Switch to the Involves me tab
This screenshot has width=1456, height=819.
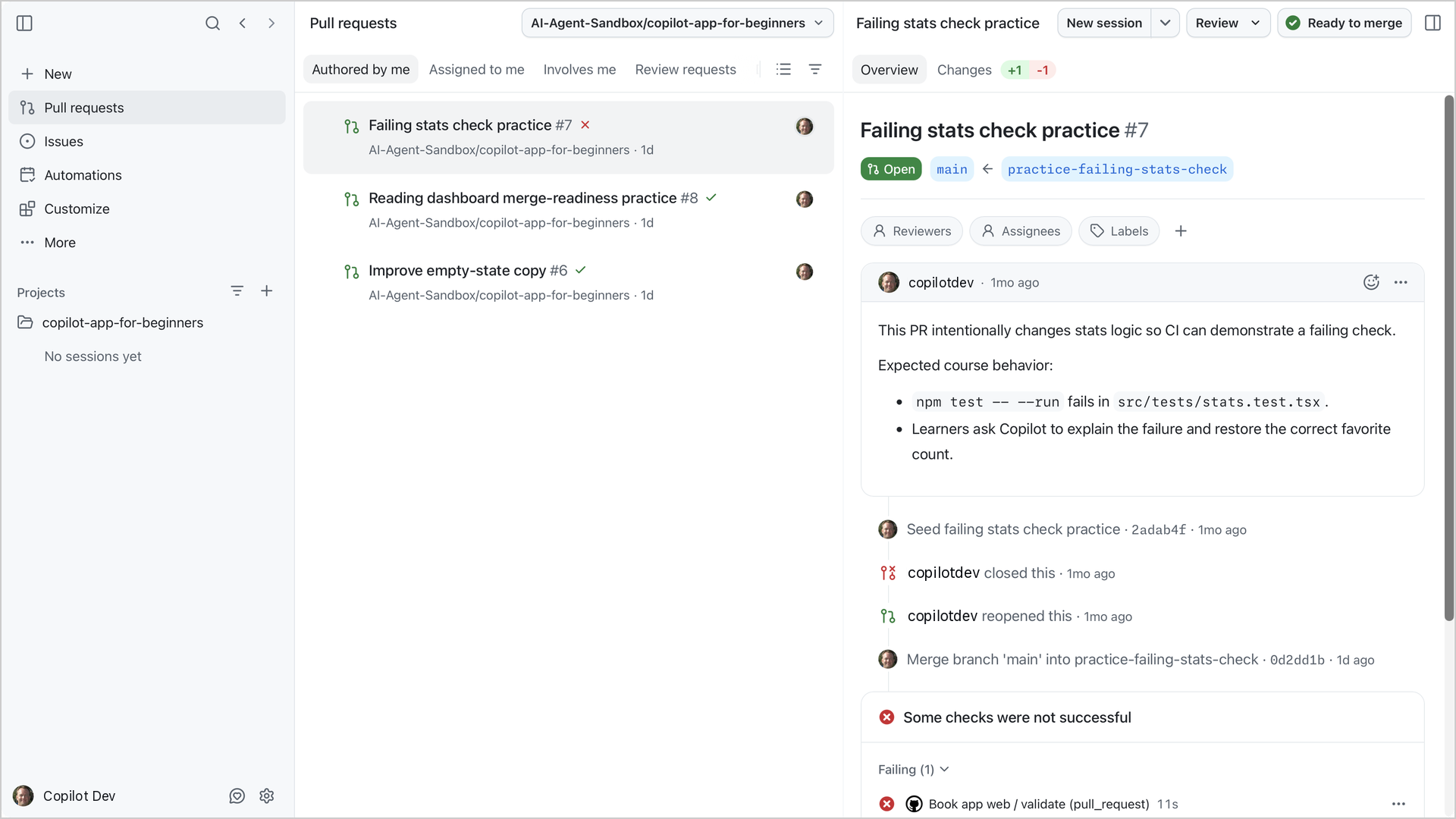579,70
